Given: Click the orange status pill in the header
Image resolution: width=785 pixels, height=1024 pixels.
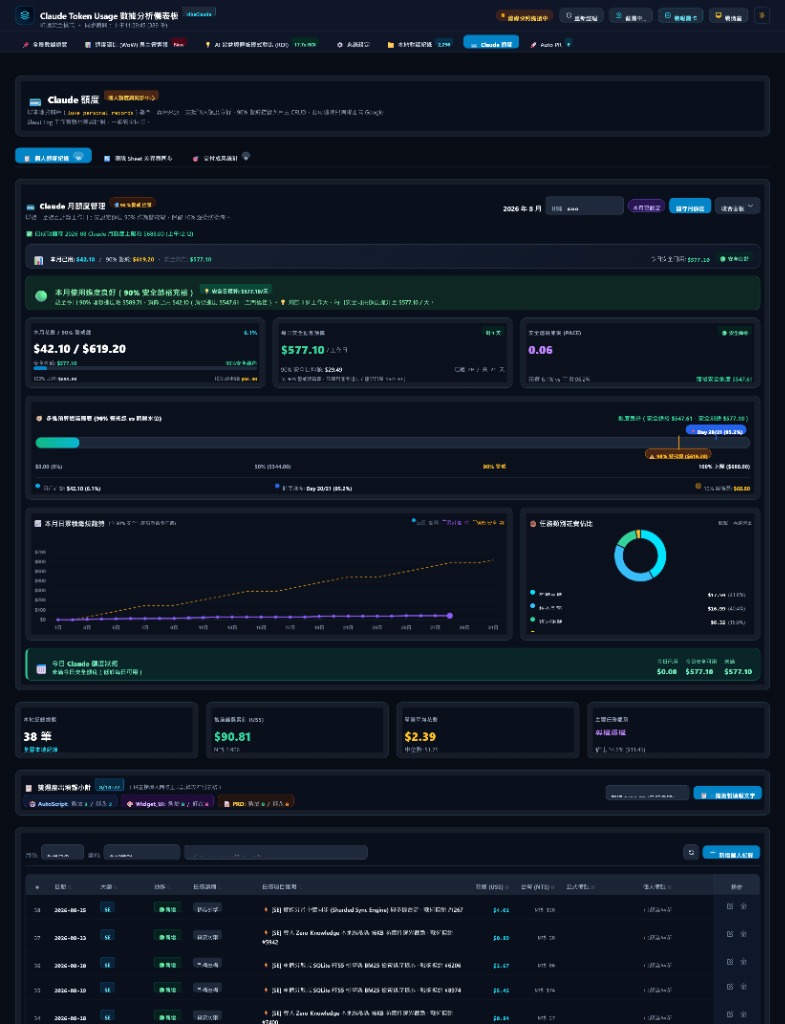Looking at the screenshot, I should [524, 17].
